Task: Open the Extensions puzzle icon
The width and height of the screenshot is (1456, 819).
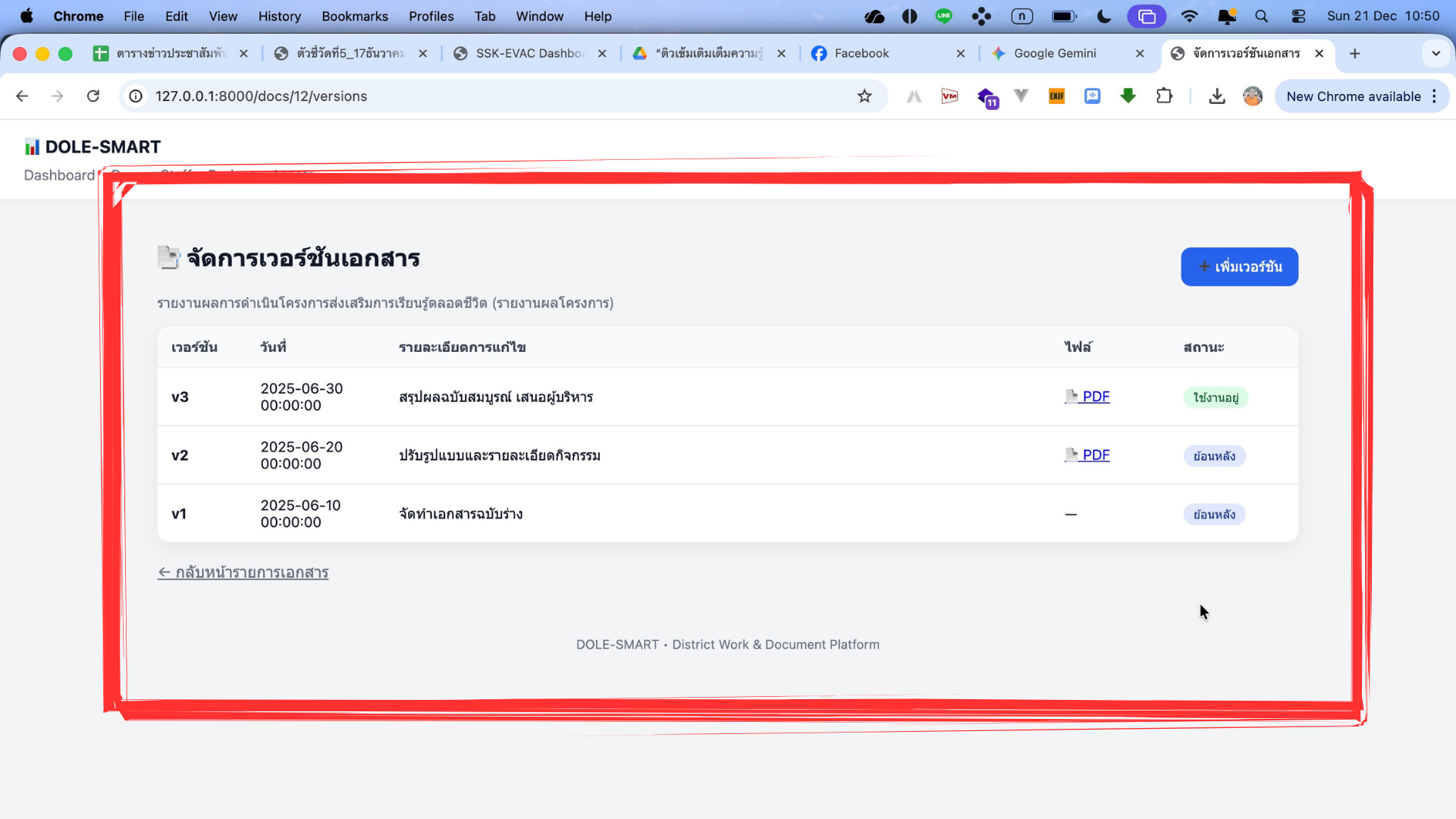Action: point(1164,96)
